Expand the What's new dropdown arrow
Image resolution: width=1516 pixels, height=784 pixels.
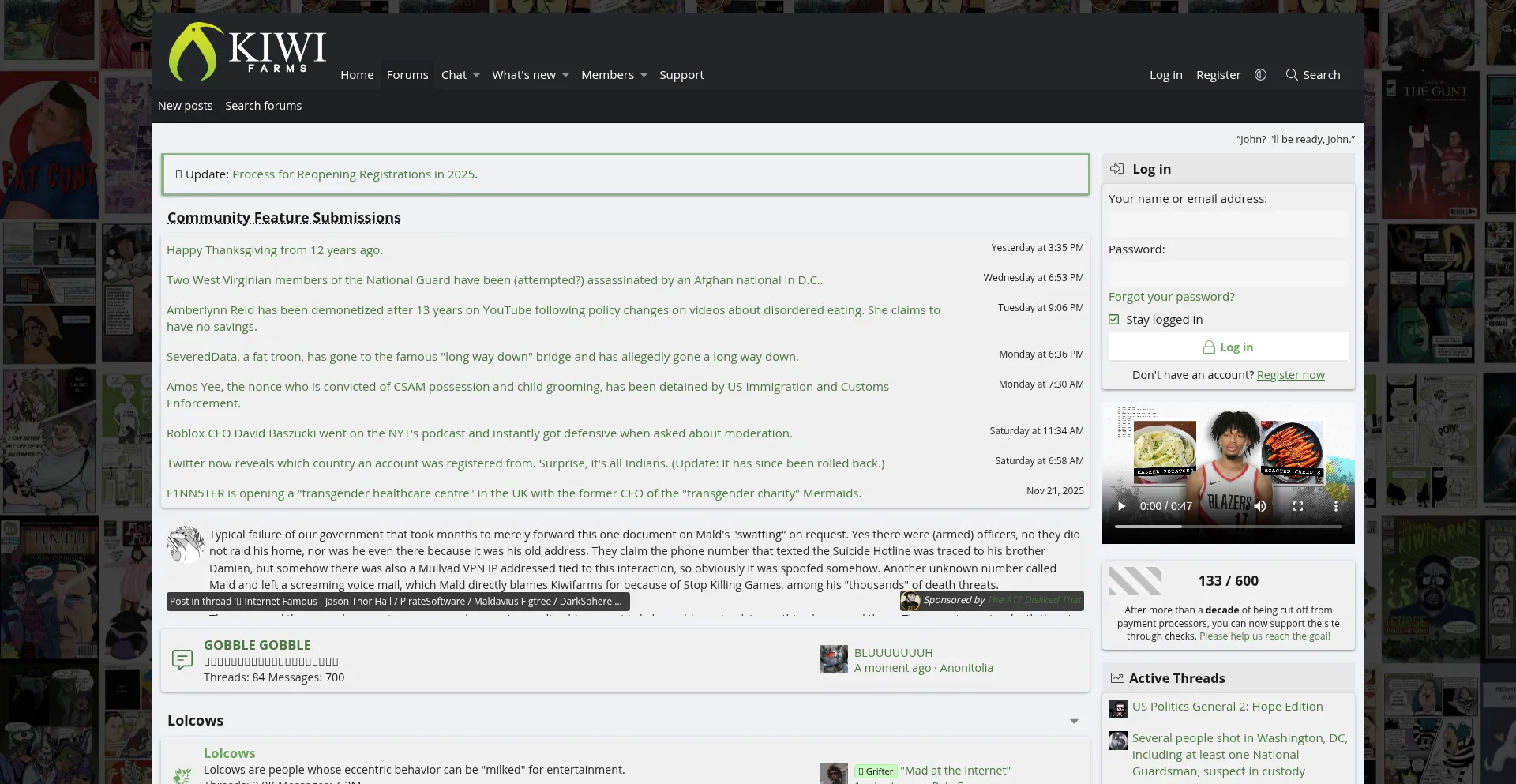pos(565,76)
